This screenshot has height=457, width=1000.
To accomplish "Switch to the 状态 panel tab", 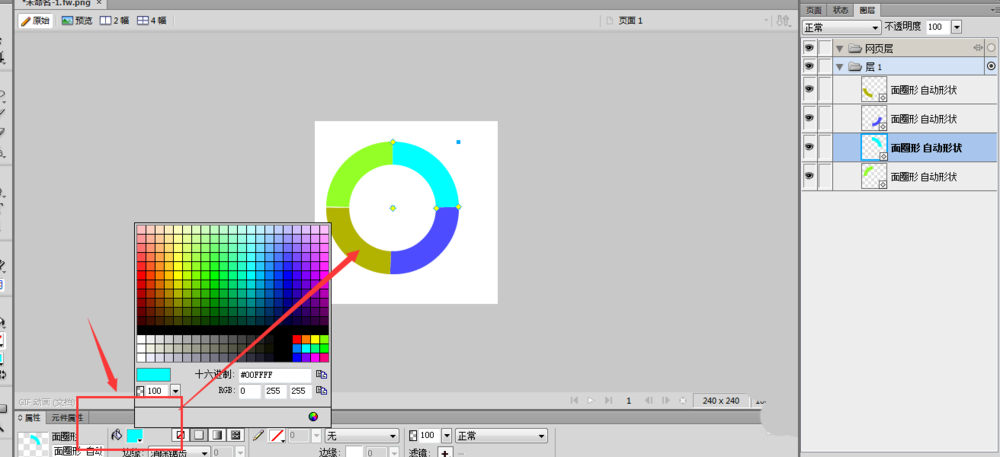I will 841,9.
